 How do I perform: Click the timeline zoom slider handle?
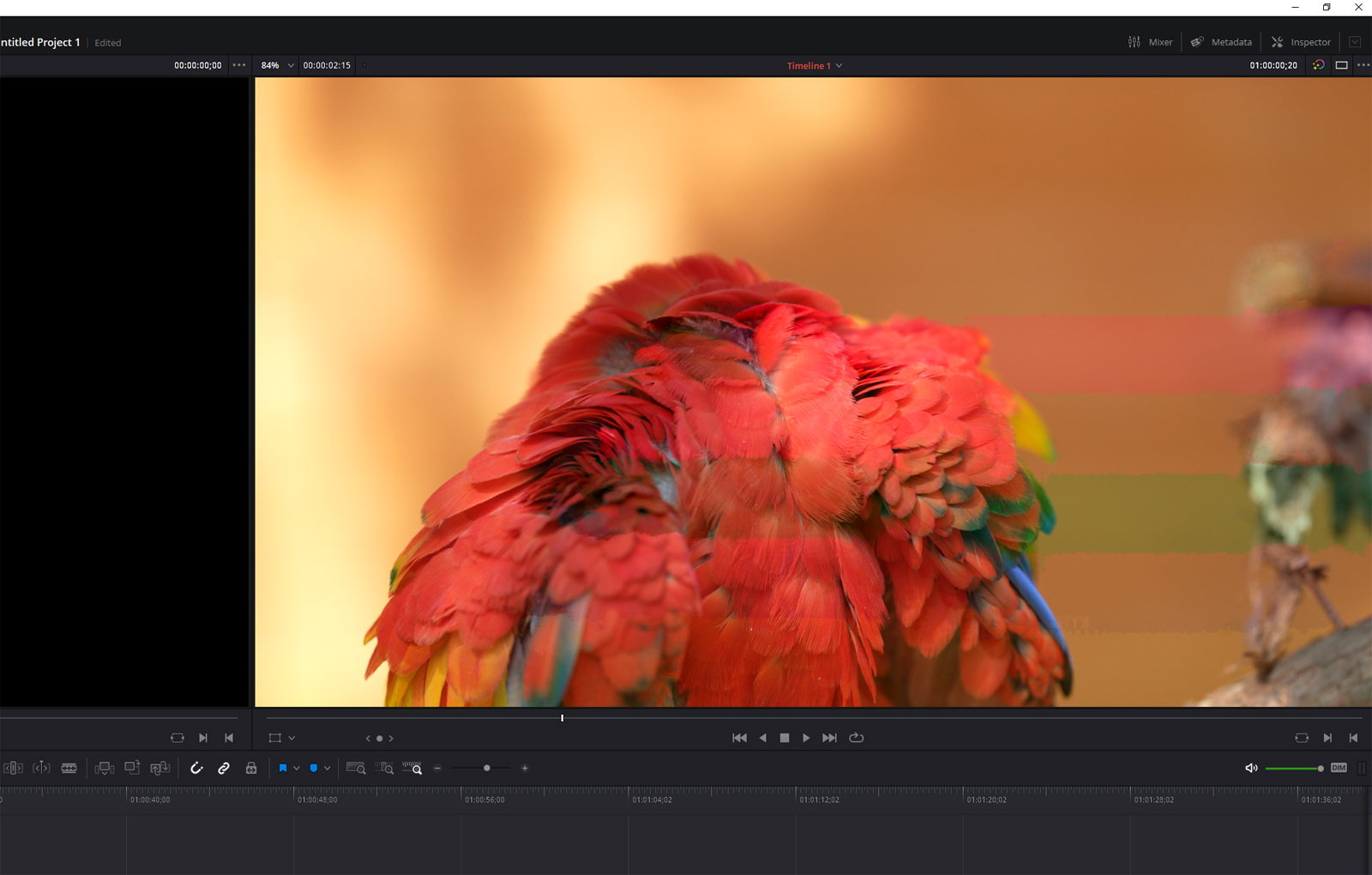(487, 769)
